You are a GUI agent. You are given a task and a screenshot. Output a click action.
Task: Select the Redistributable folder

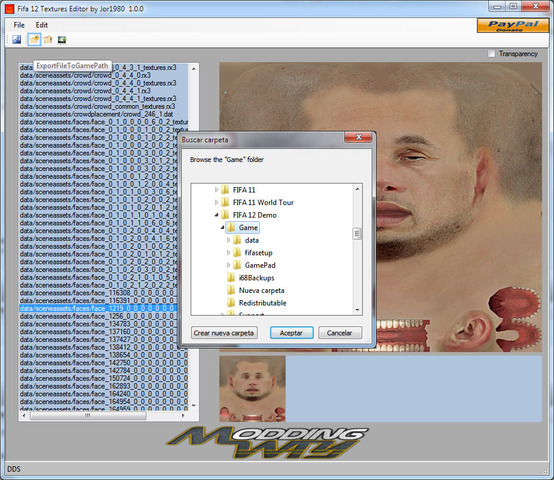[x=263, y=303]
